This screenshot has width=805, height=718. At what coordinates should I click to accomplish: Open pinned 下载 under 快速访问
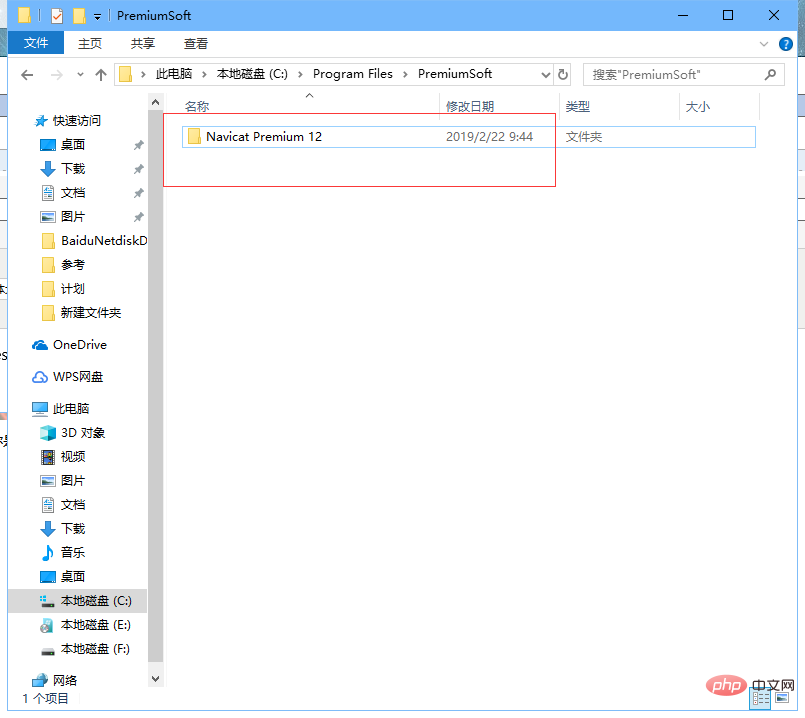[x=72, y=169]
